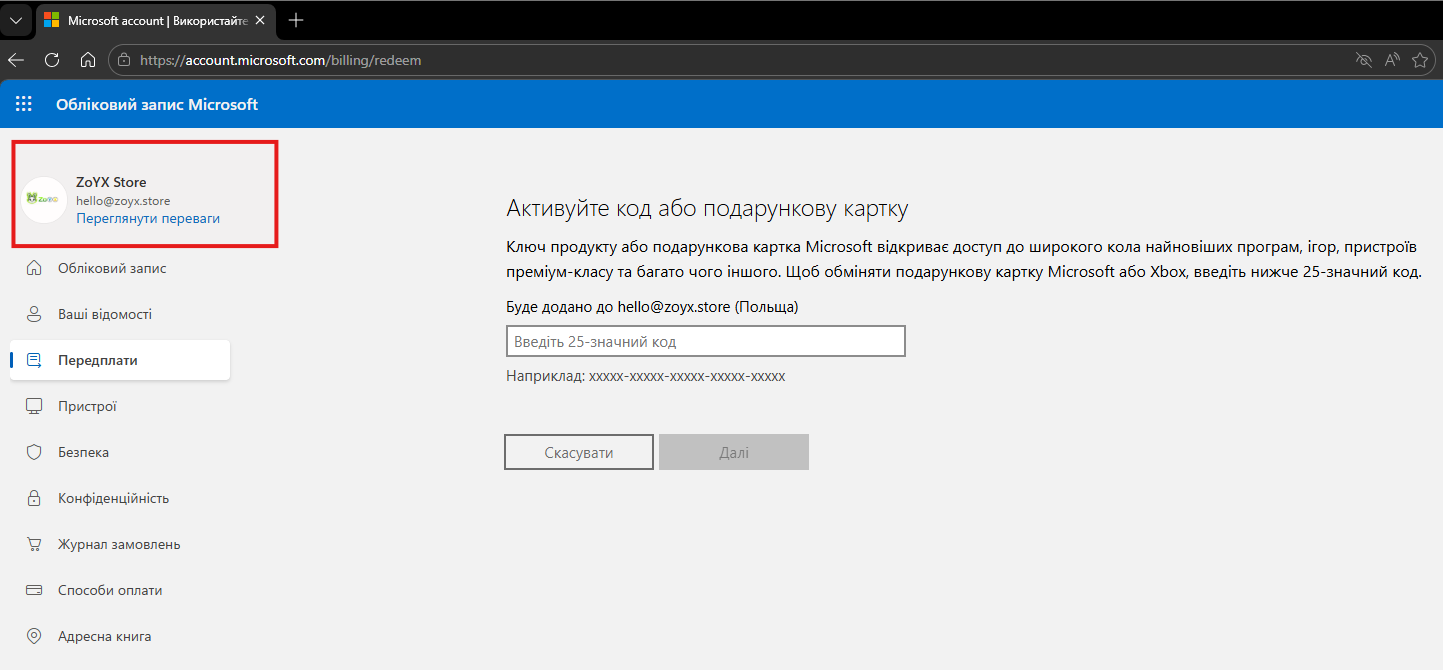Click the Наприклад example code text
This screenshot has width=1443, height=670.
click(646, 376)
